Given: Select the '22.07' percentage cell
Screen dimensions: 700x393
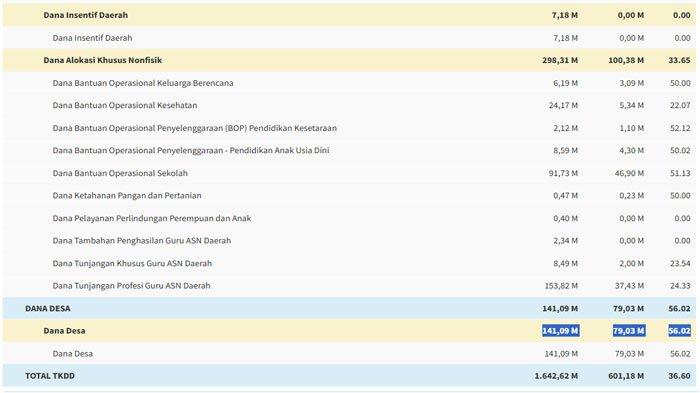Looking at the screenshot, I should tap(680, 105).
